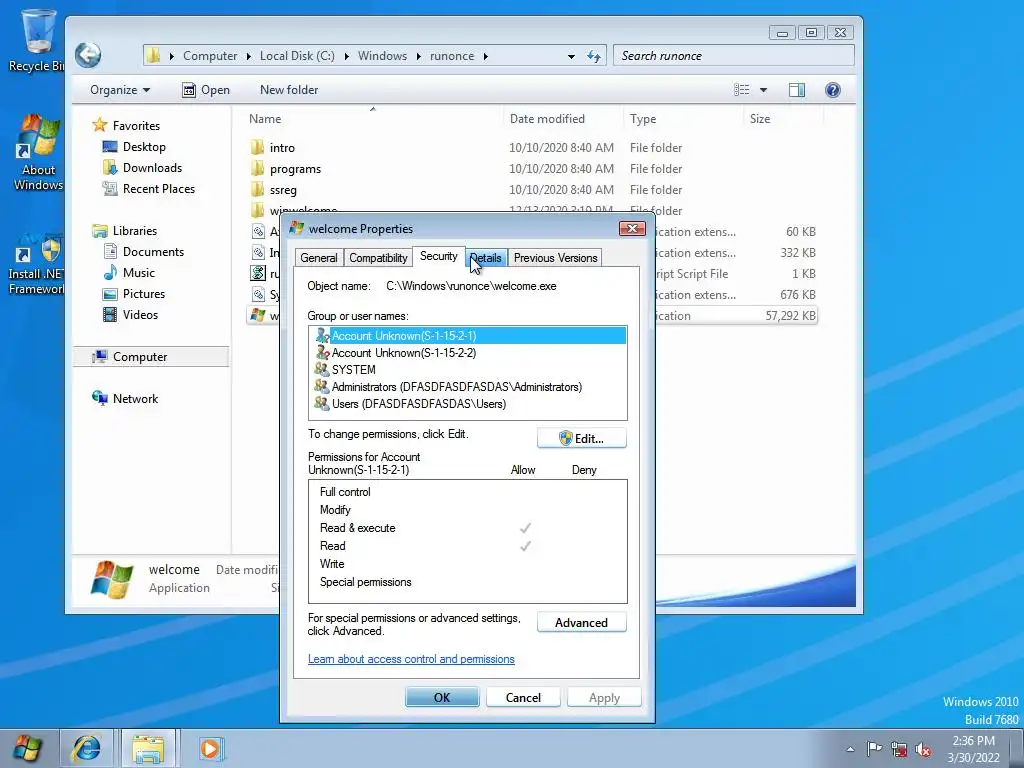Select the Security tab
This screenshot has width=1024, height=768.
click(438, 256)
